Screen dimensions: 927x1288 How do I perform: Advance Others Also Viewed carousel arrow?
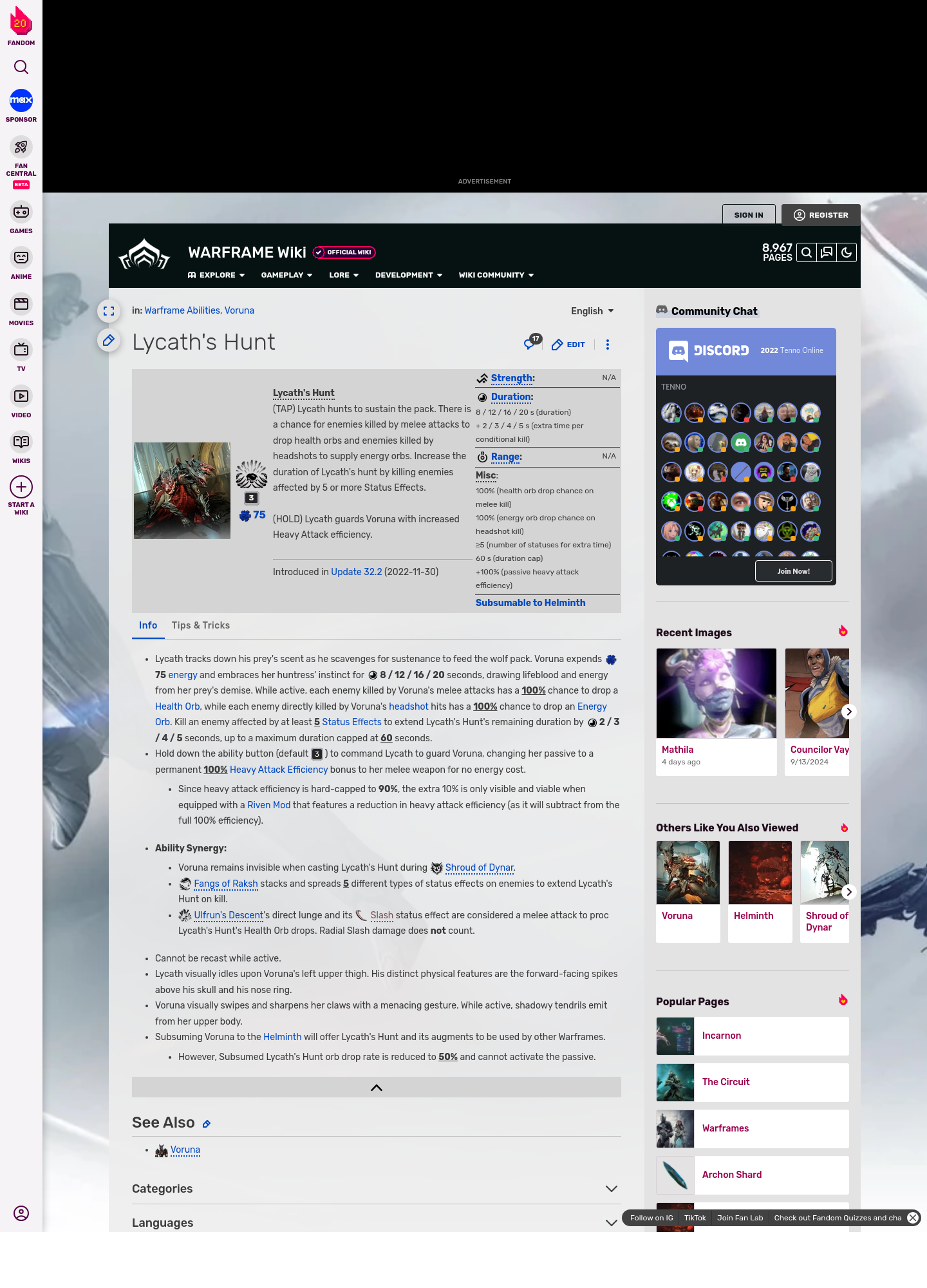(849, 892)
